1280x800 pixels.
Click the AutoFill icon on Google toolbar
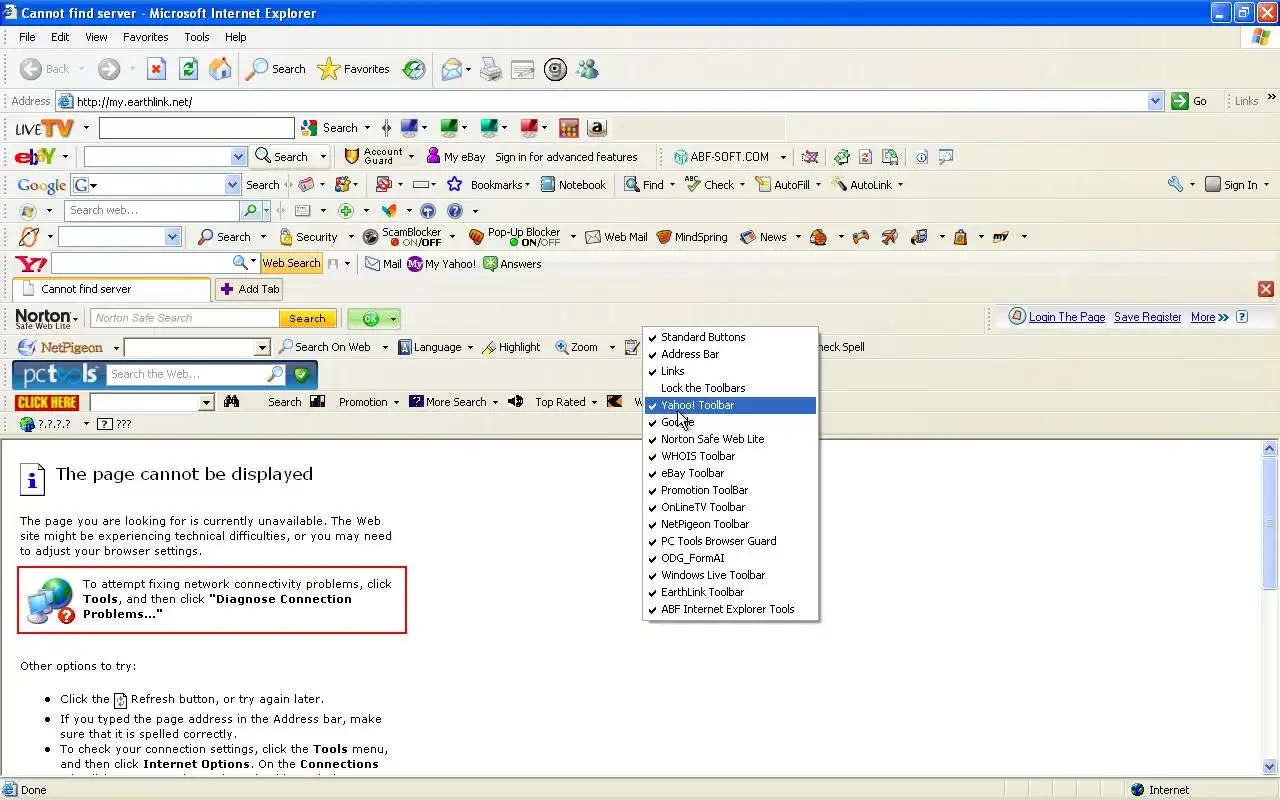tap(763, 184)
